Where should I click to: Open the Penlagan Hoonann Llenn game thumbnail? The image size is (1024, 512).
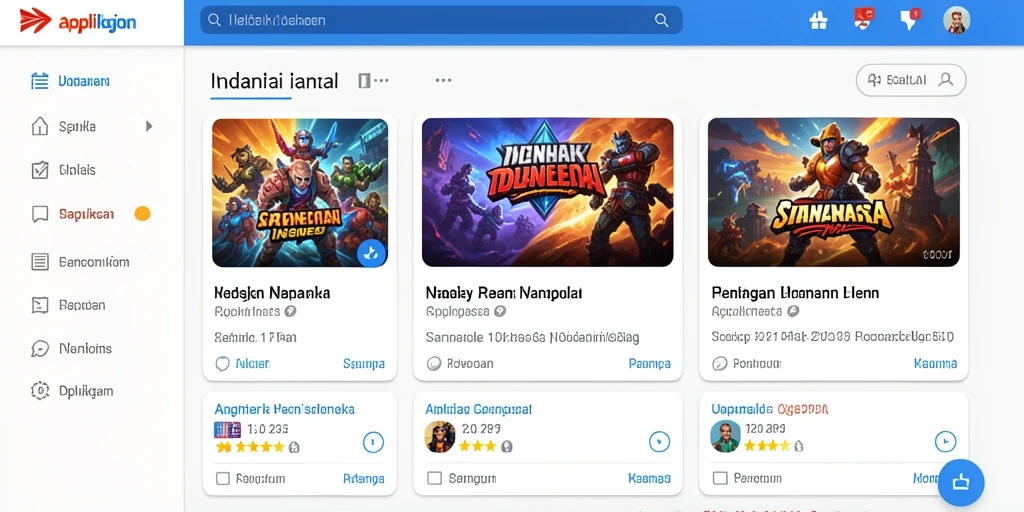834,192
